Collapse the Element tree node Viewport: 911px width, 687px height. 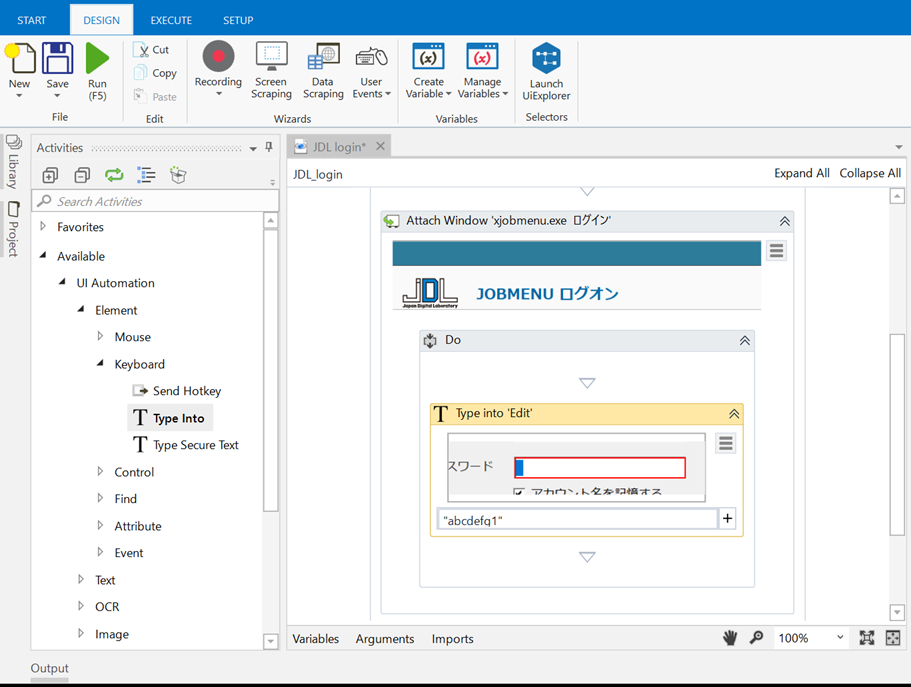[81, 309]
